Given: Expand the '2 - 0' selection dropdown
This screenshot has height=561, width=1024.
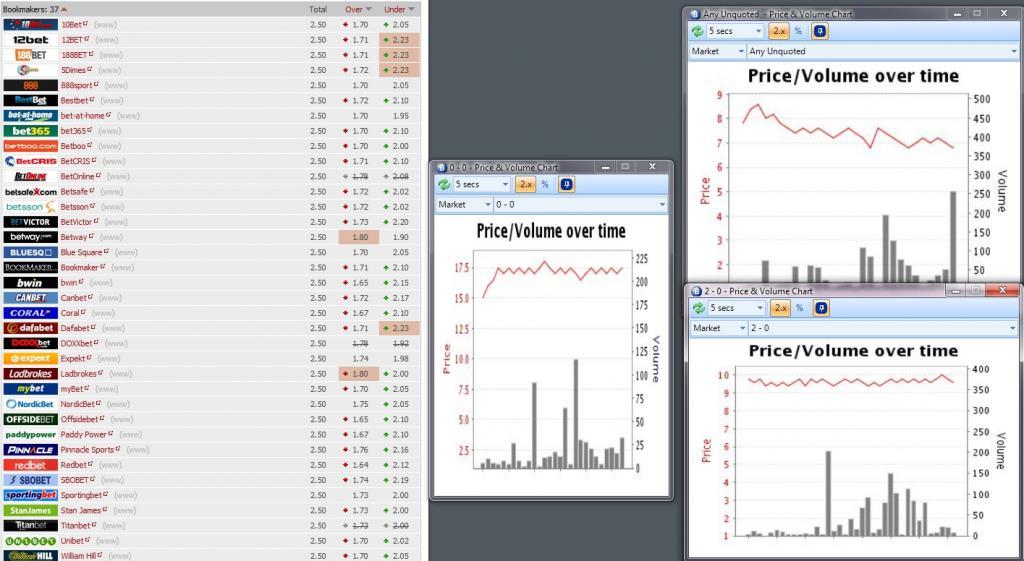Looking at the screenshot, I should pyautogui.click(x=883, y=328).
